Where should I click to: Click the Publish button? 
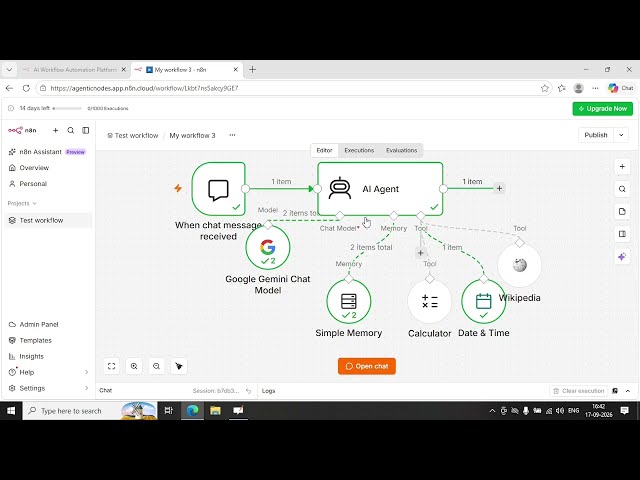pos(596,135)
